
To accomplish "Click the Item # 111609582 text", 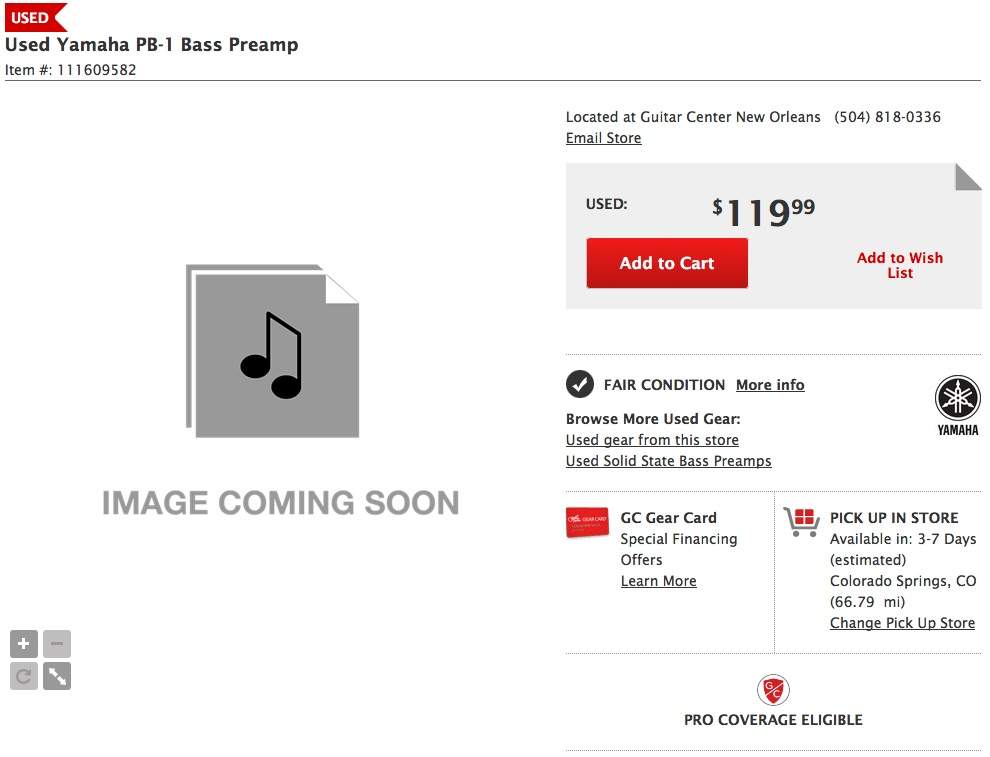I will pos(71,70).
